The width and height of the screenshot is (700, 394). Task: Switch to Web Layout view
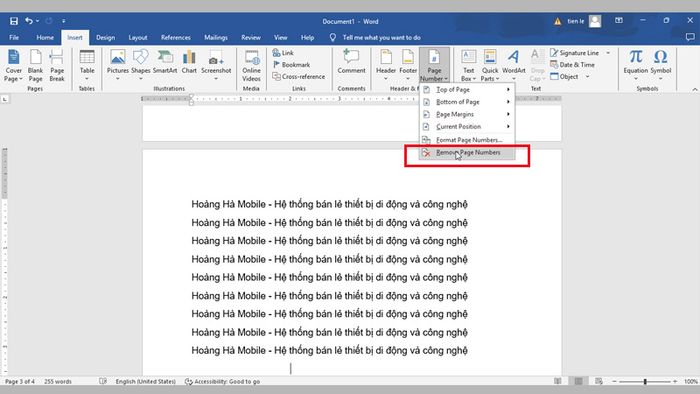(x=599, y=382)
